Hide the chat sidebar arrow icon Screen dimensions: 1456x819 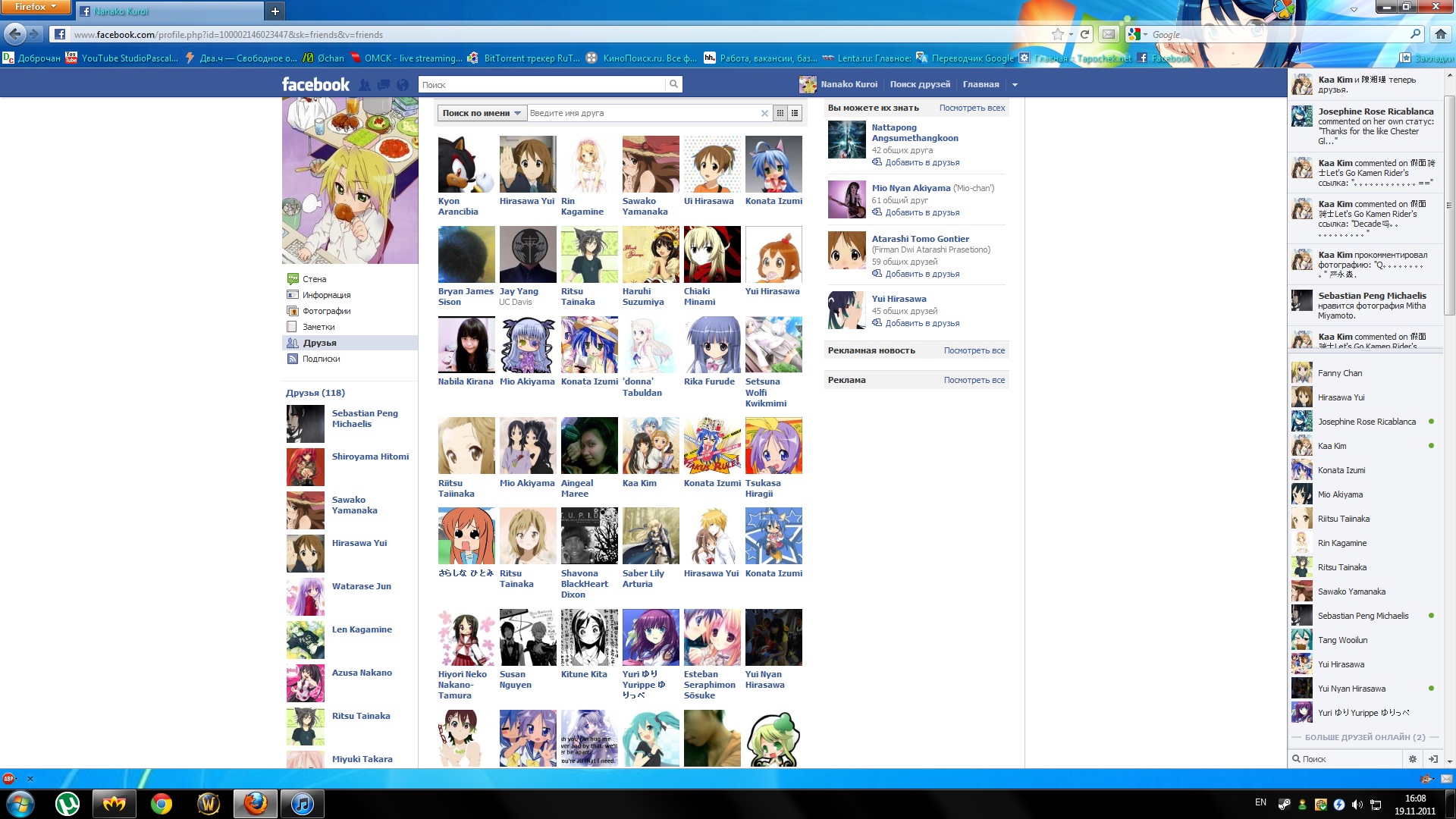coord(1432,759)
